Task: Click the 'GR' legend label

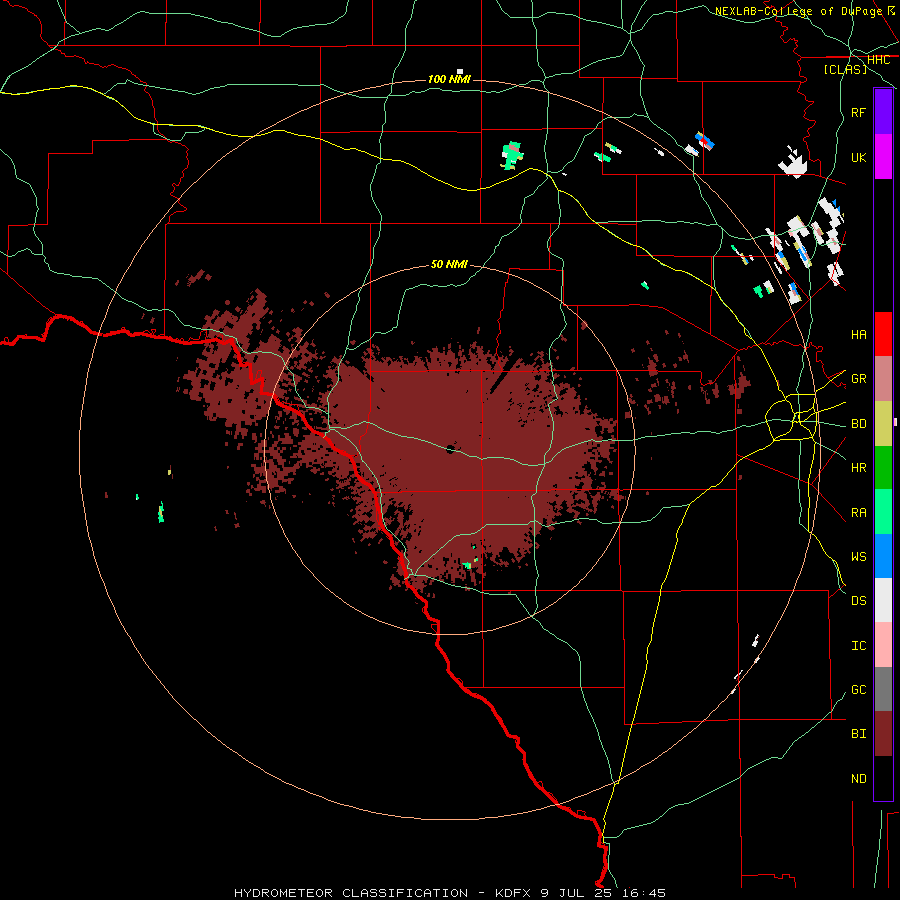Action: pos(858,379)
